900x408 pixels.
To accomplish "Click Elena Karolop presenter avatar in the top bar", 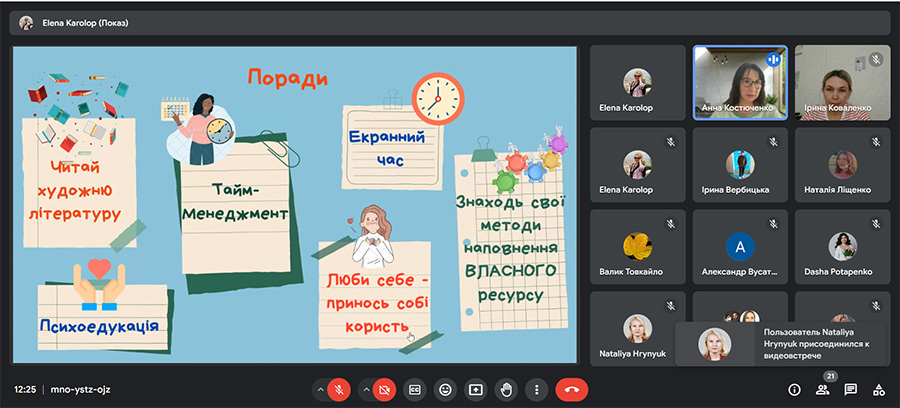I will (x=26, y=23).
